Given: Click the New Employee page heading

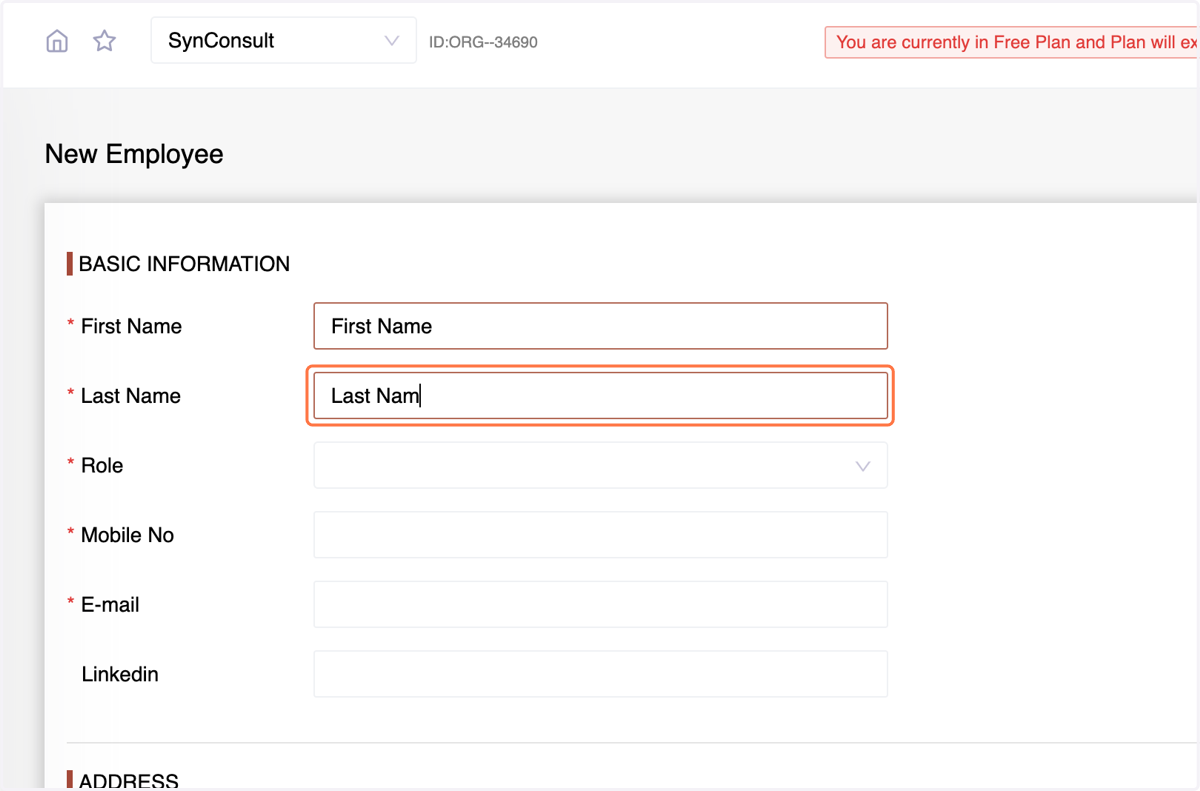Looking at the screenshot, I should (134, 154).
